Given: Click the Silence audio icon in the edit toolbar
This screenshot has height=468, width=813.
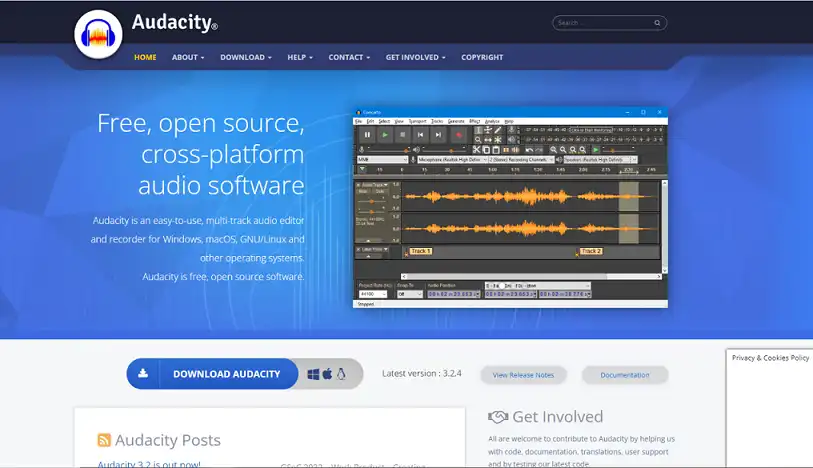Looking at the screenshot, I should coord(515,149).
